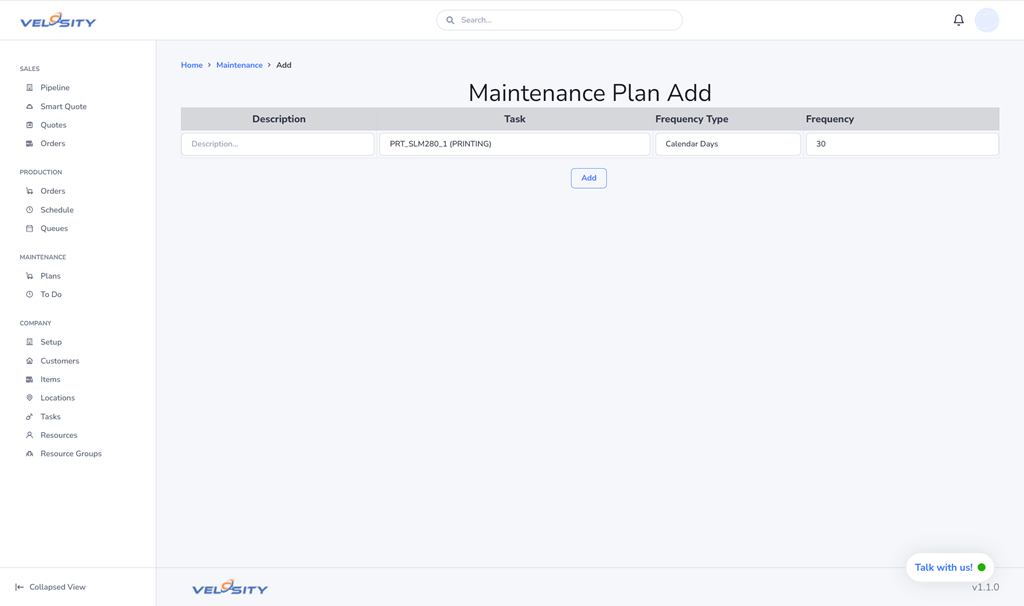1024x606 pixels.
Task: Click the Schedule clock icon
Action: coord(29,210)
